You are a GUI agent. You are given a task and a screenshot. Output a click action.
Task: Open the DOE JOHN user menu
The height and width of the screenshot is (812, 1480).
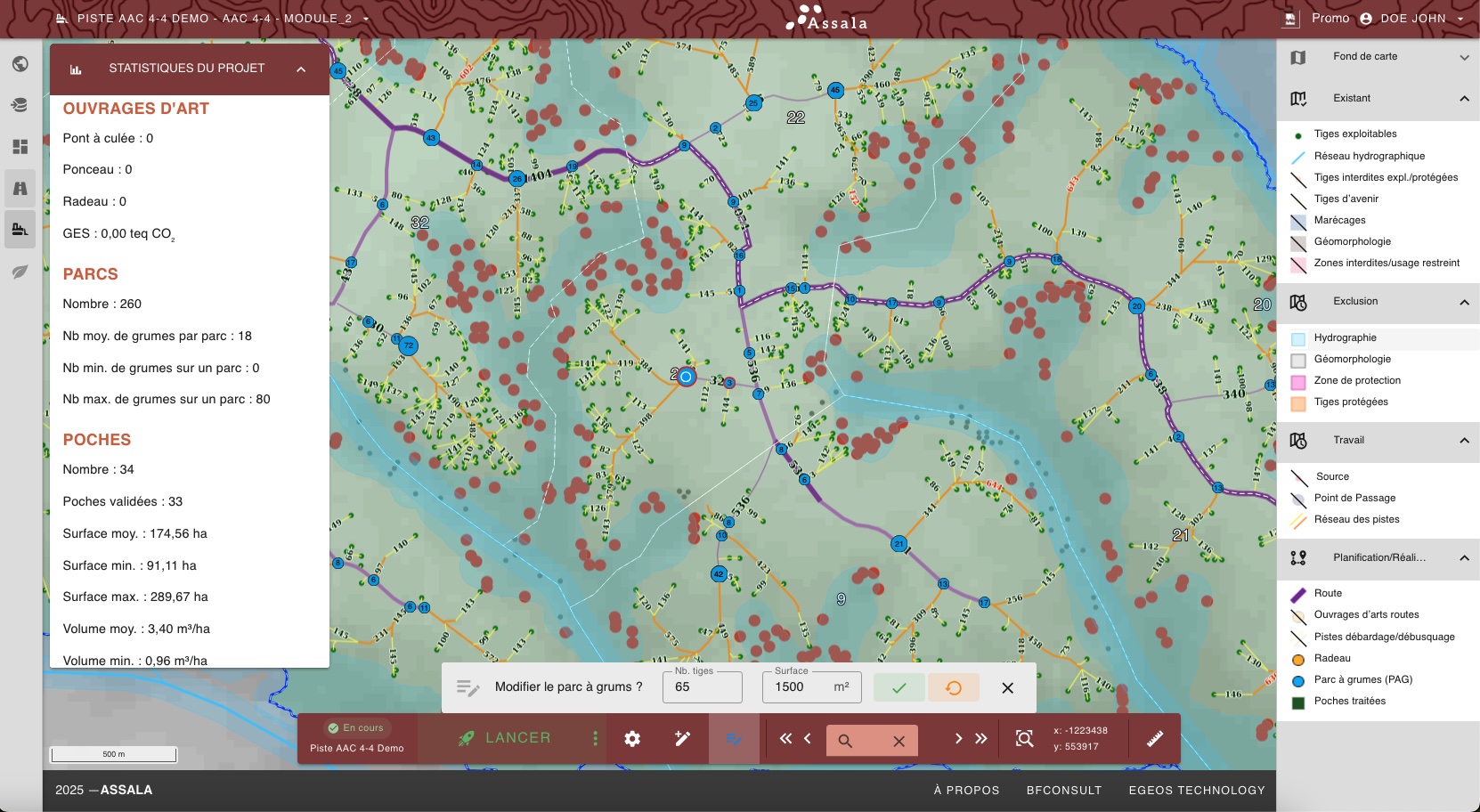[x=1412, y=19]
